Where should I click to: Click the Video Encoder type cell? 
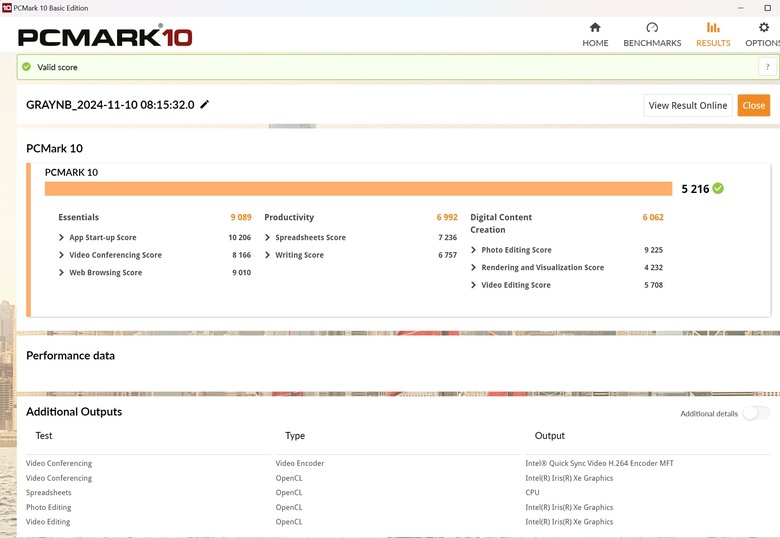tap(300, 463)
